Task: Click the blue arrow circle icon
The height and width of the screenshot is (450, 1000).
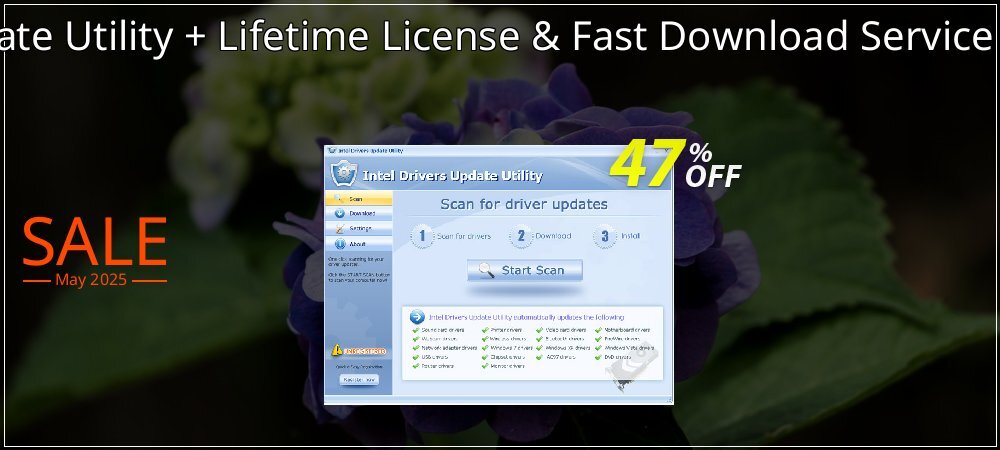Action: pyautogui.click(x=417, y=317)
